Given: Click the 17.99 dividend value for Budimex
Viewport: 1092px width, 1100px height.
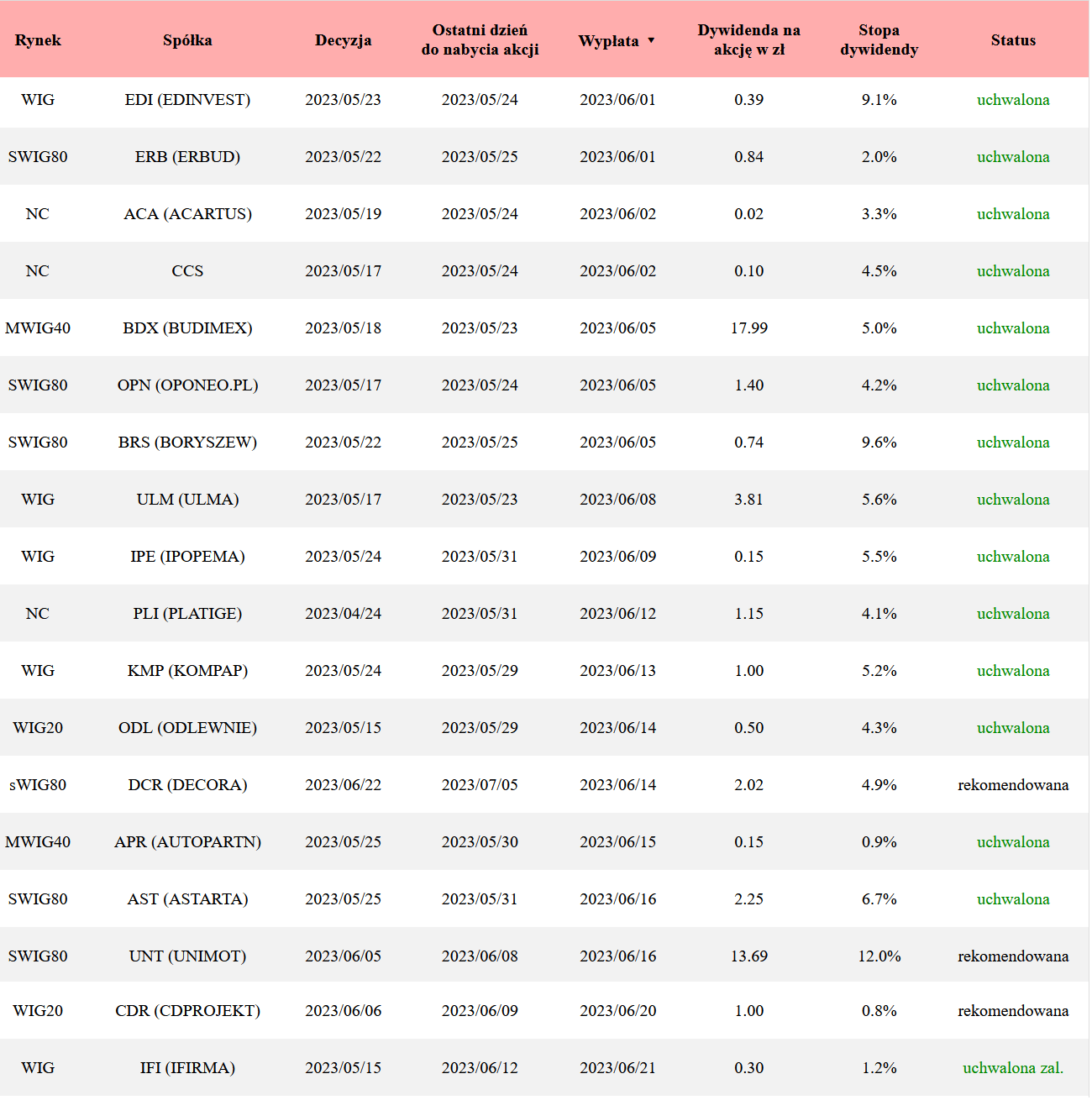Looking at the screenshot, I should pyautogui.click(x=748, y=328).
